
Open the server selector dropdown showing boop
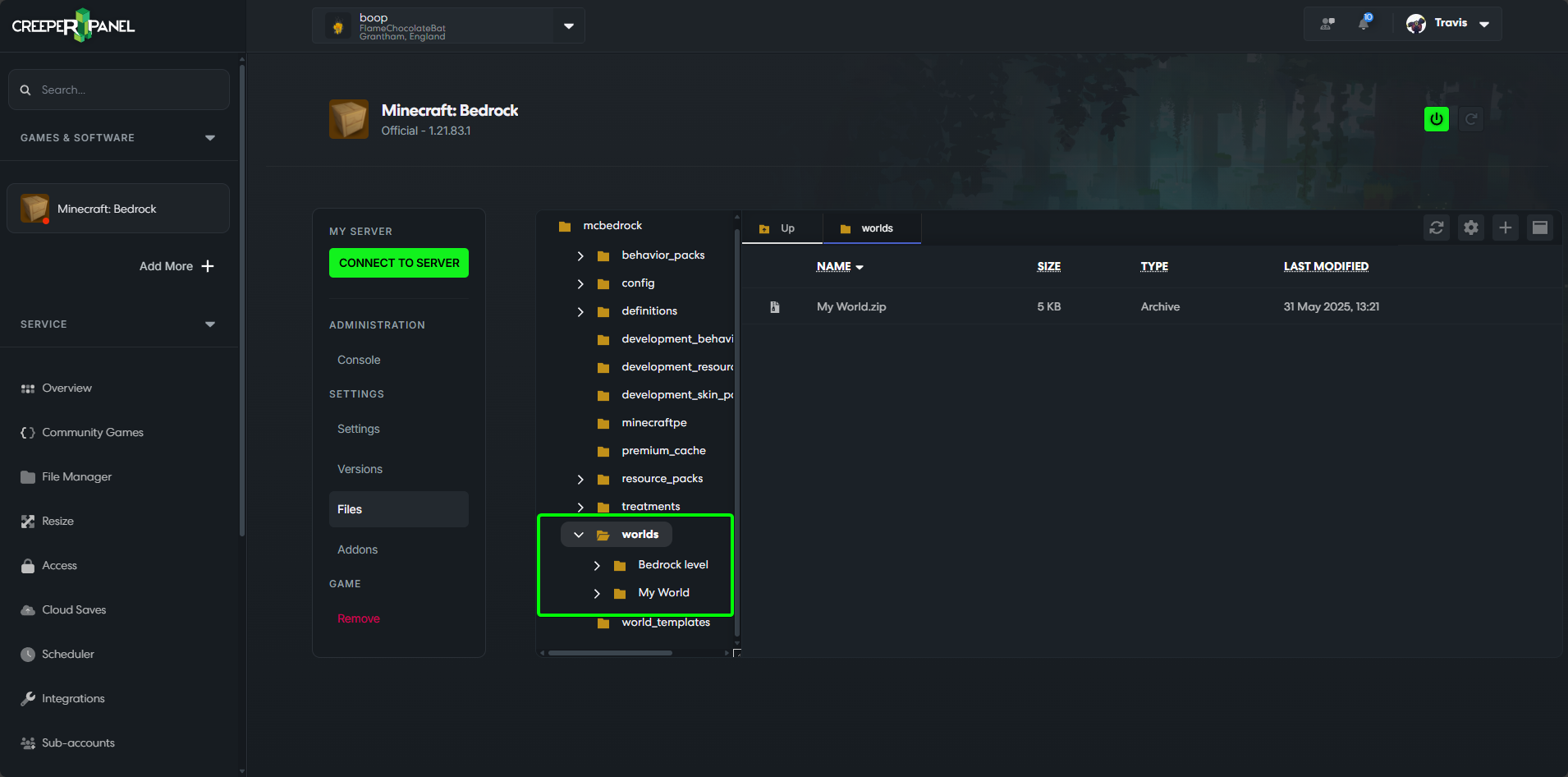568,25
